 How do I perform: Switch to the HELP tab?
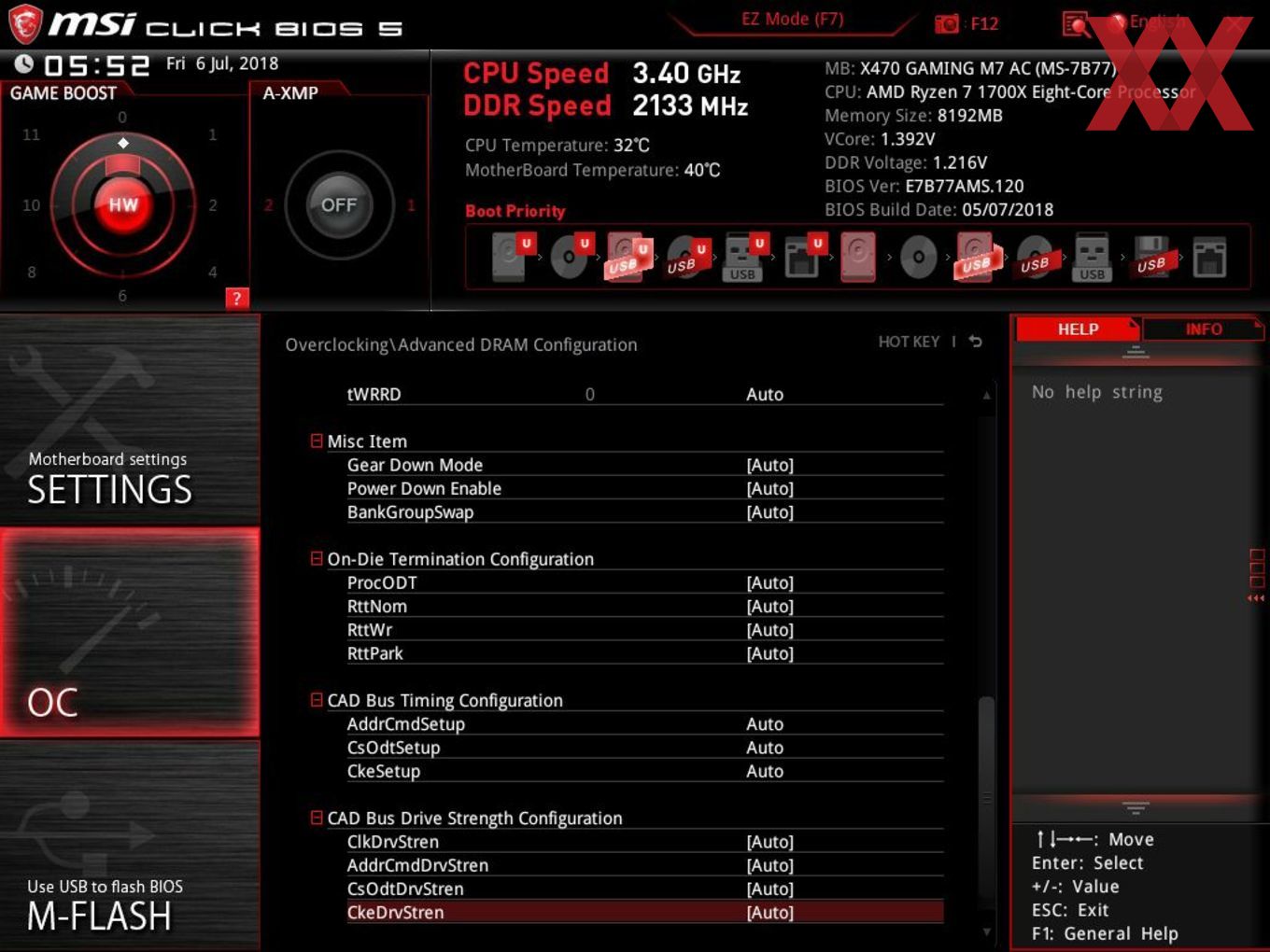point(1078,329)
